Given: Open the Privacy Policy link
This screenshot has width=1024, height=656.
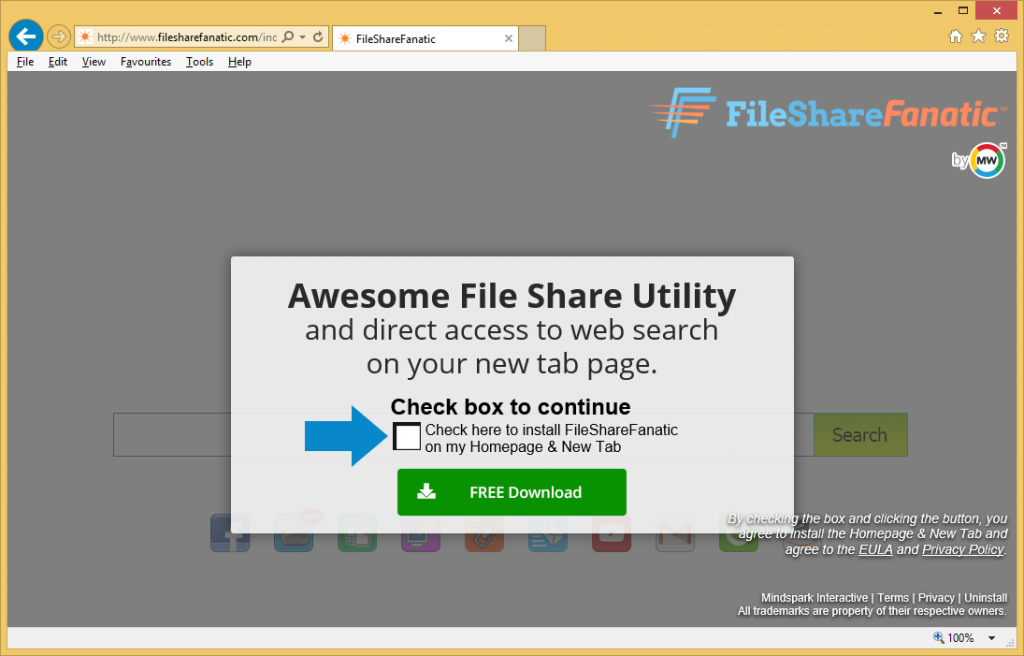Looking at the screenshot, I should click(962, 550).
